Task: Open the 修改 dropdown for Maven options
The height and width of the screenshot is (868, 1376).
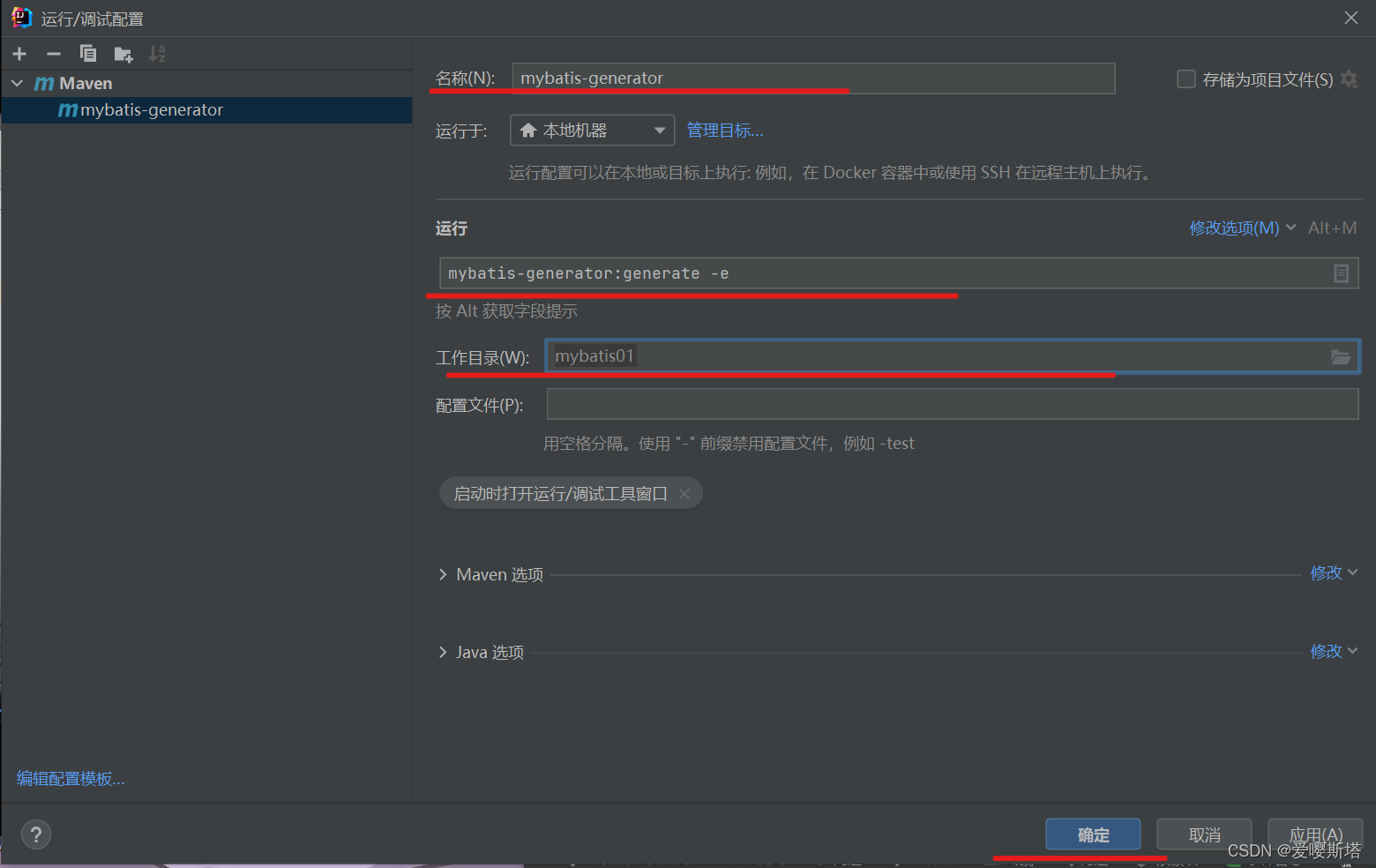Action: pos(1334,573)
